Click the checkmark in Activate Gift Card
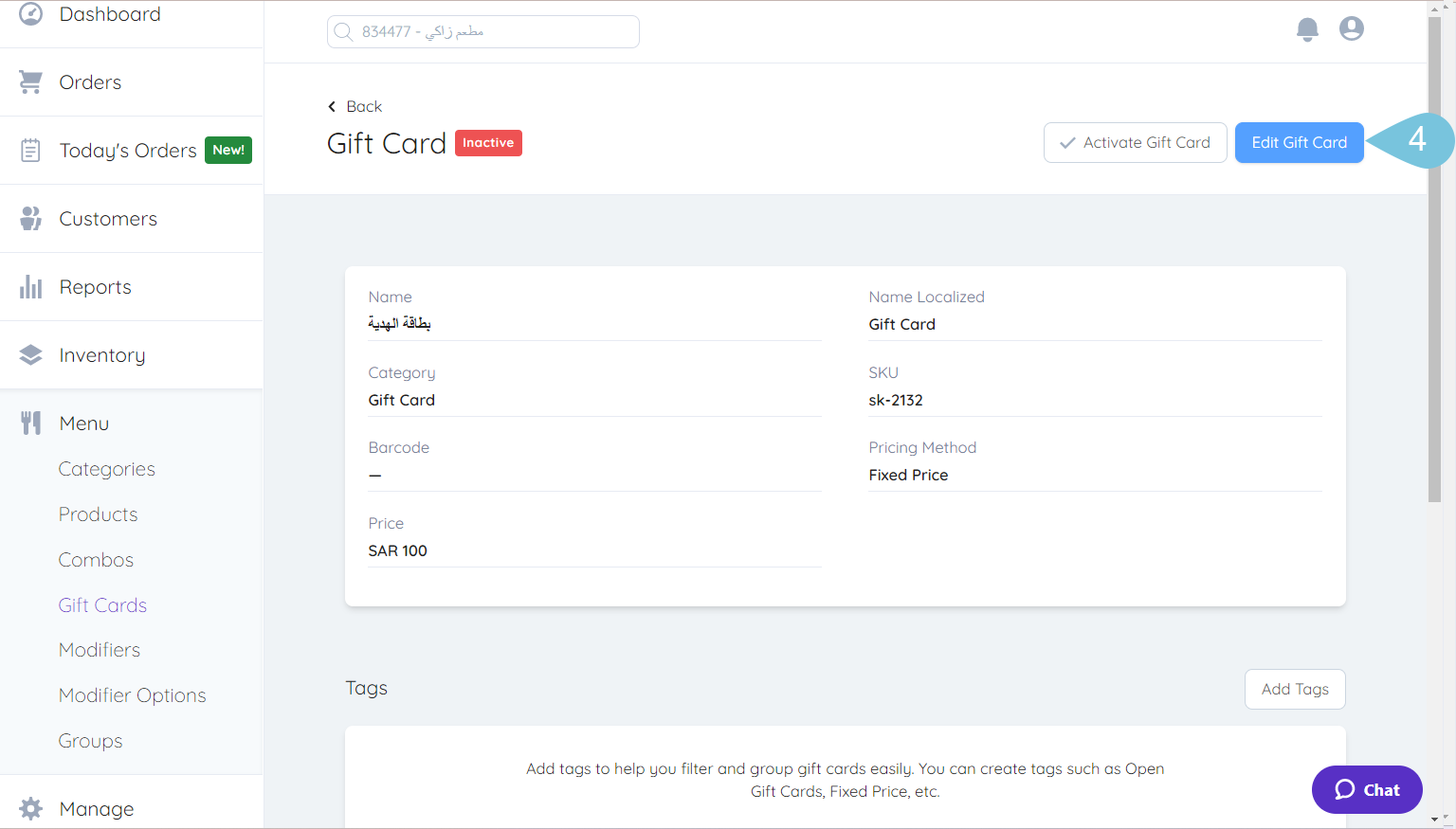 [1067, 143]
